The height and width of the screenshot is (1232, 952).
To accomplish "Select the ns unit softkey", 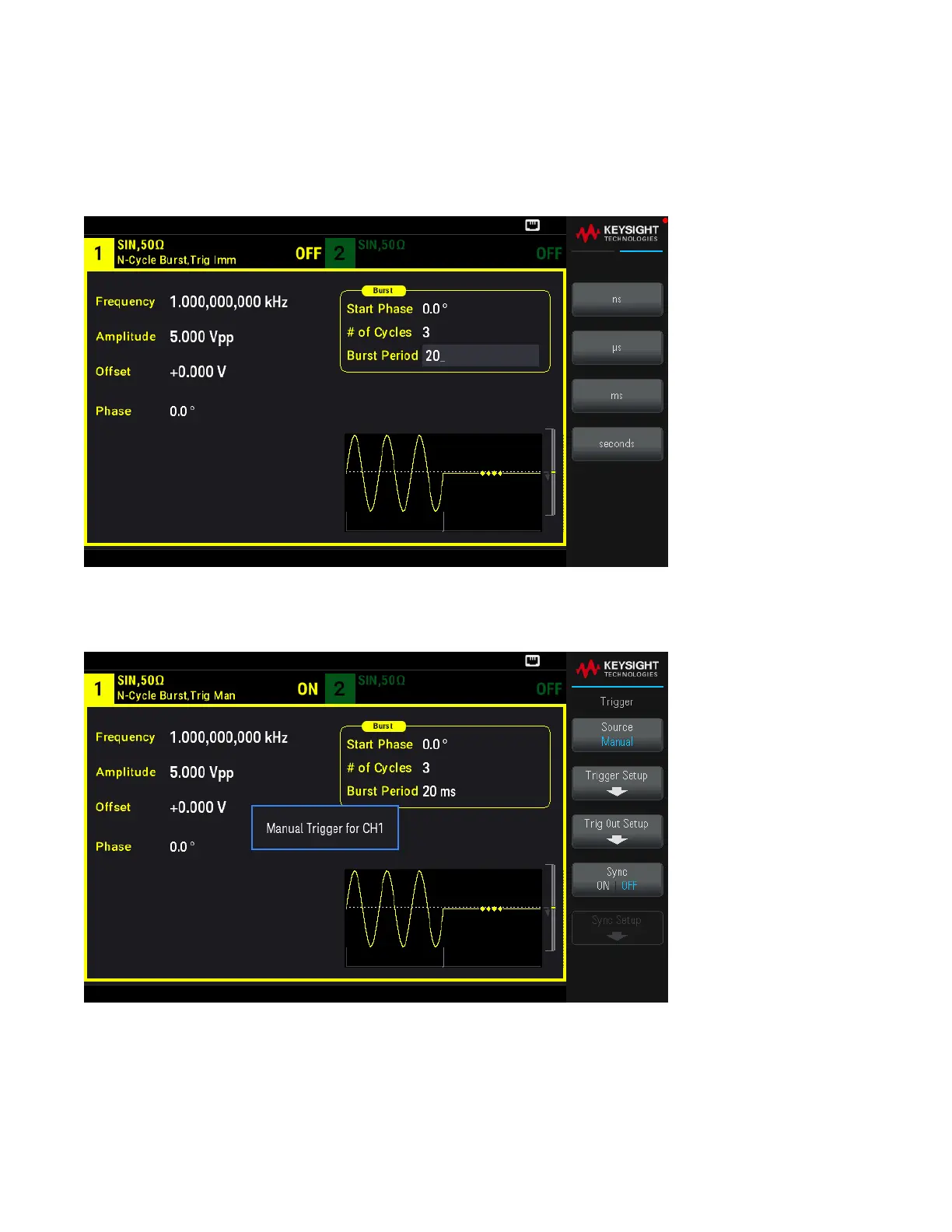I will 617,299.
